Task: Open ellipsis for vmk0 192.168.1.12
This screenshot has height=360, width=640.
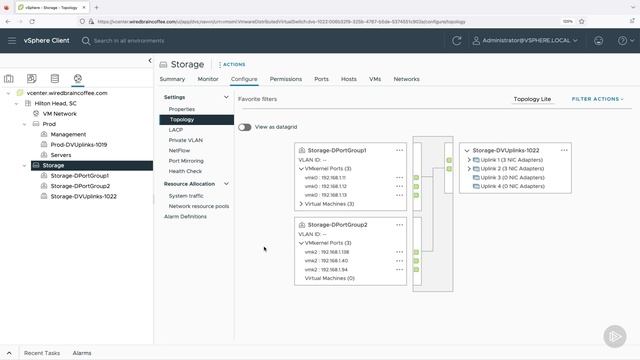Action: pos(399,187)
